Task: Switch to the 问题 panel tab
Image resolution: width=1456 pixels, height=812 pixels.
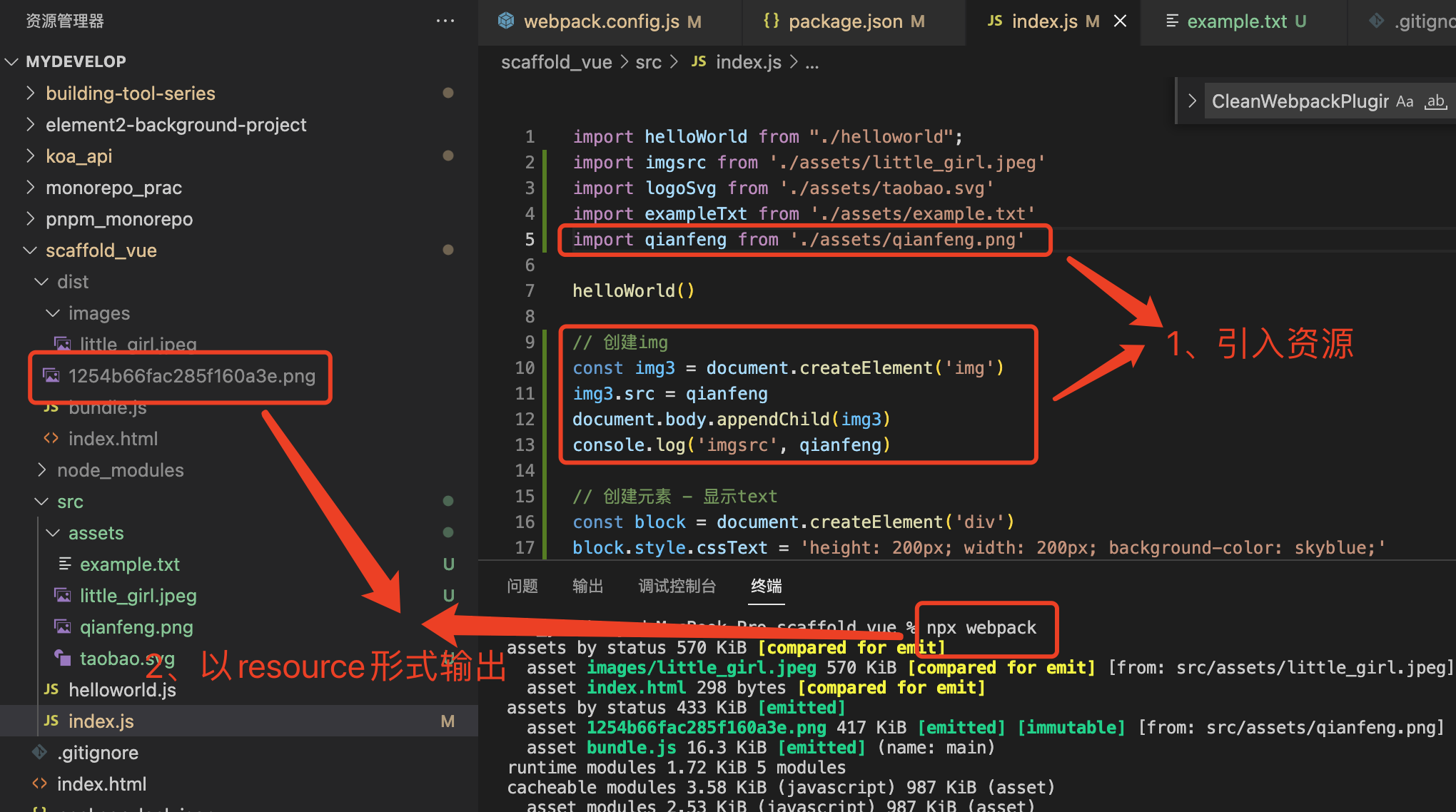Action: click(522, 586)
